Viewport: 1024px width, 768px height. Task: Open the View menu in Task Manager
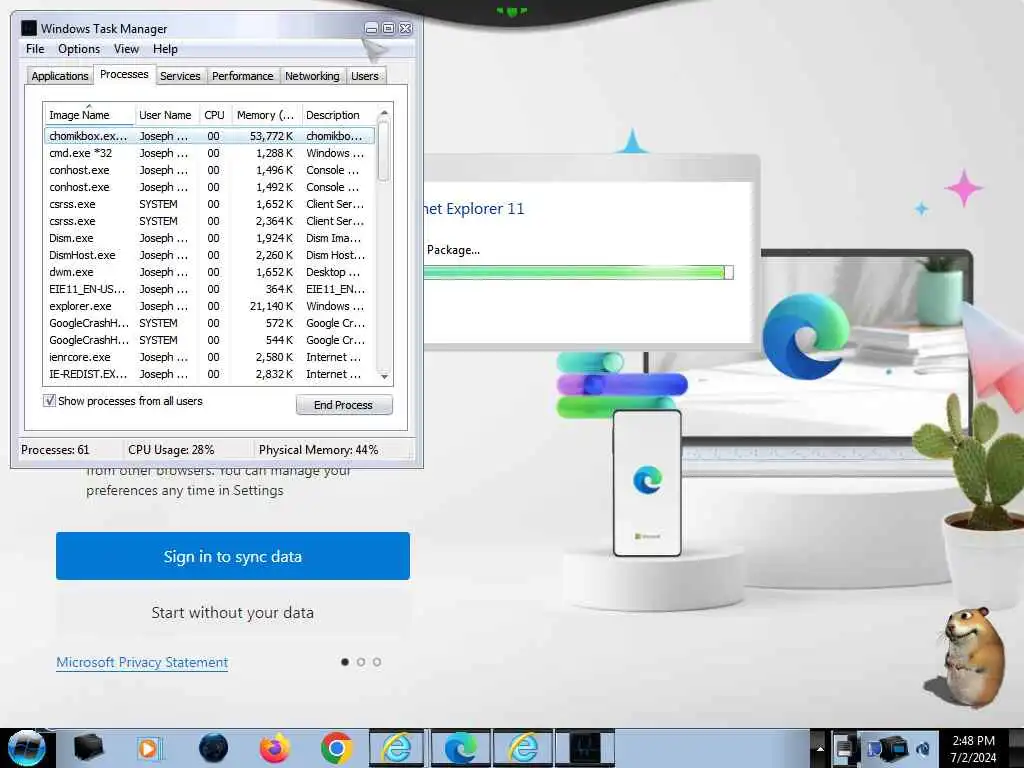pos(126,49)
